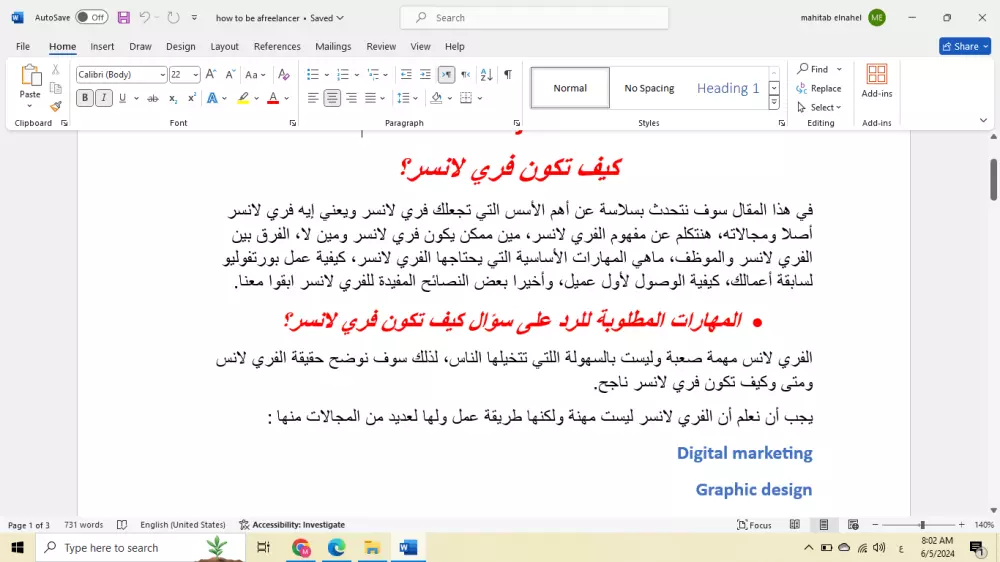Open Task View on the taskbar
Viewport: 1000px width, 562px height.
pos(263,547)
